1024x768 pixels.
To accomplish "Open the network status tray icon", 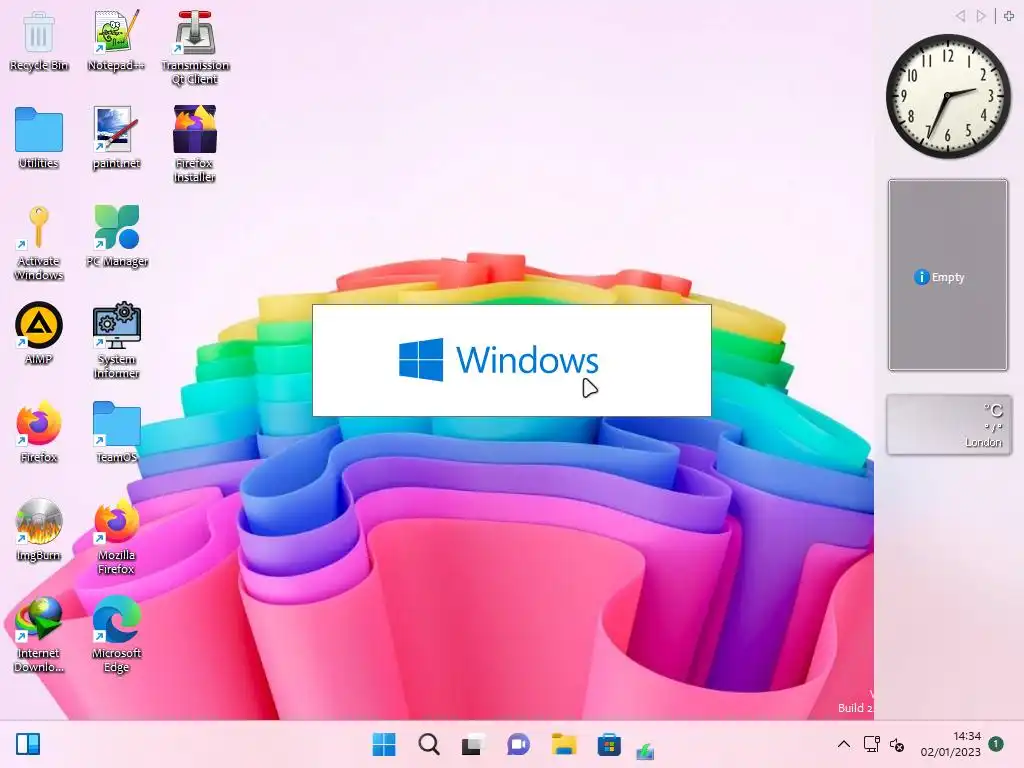I will click(x=871, y=744).
